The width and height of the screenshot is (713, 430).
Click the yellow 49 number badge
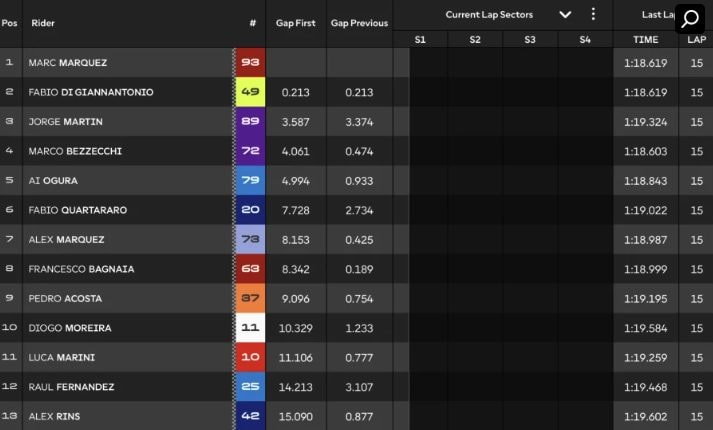[250, 92]
